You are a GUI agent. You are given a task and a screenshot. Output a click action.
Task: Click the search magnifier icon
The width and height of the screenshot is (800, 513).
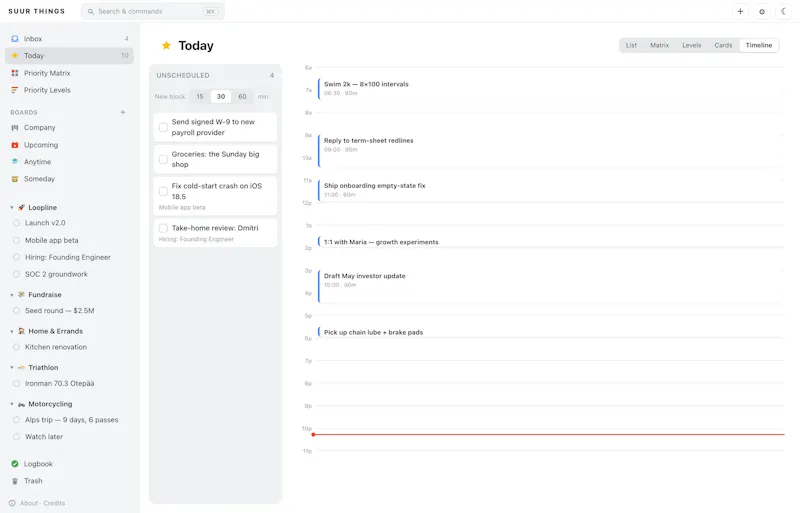tap(90, 11)
